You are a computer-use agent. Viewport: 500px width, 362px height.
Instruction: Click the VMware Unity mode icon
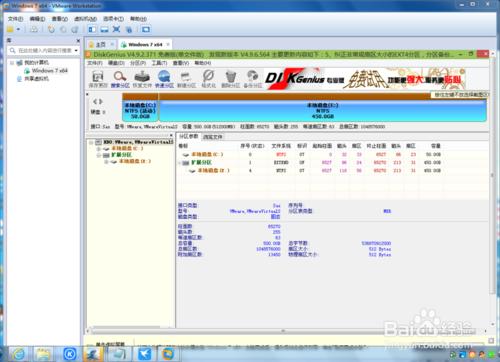129,29
